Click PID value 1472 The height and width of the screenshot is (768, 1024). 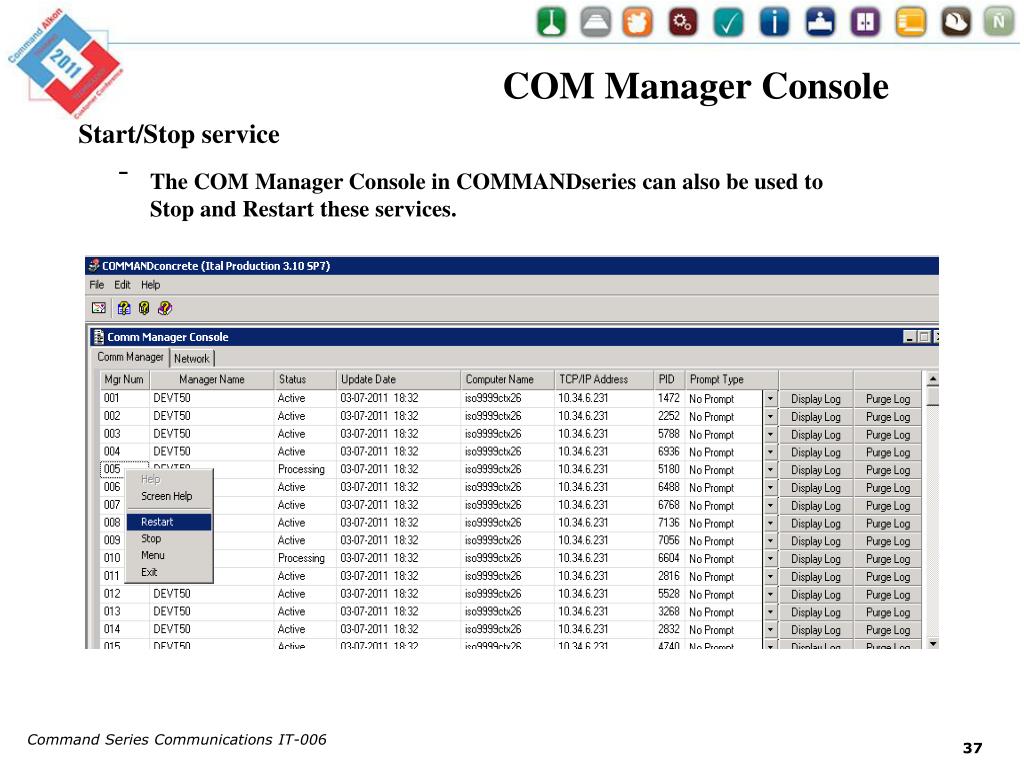[x=669, y=398]
